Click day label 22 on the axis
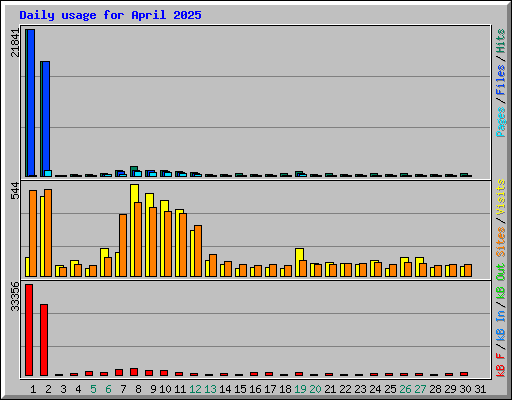 click(345, 389)
